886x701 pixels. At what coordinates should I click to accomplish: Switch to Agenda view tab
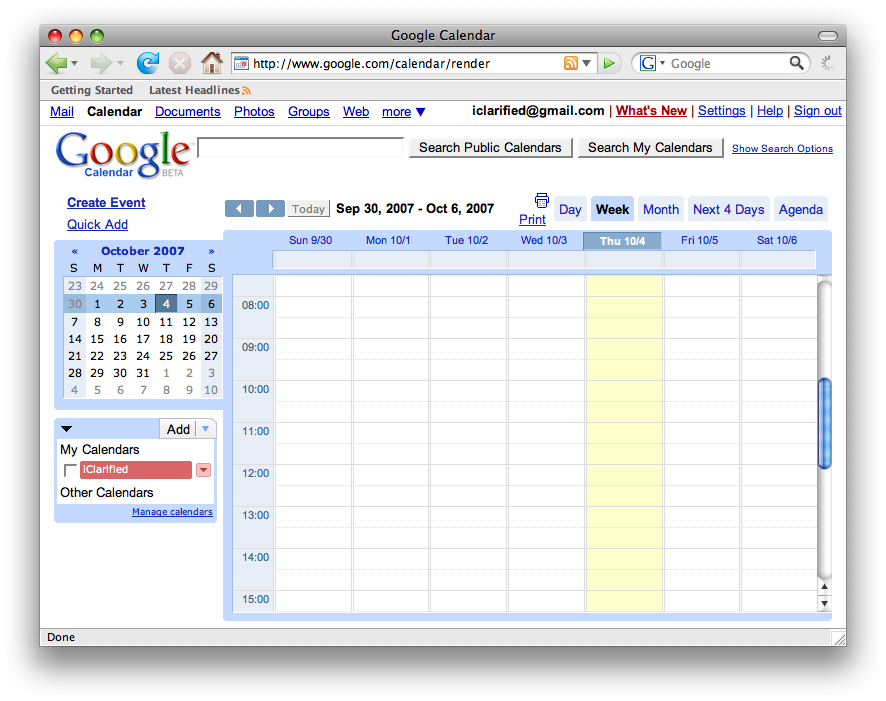coord(800,209)
